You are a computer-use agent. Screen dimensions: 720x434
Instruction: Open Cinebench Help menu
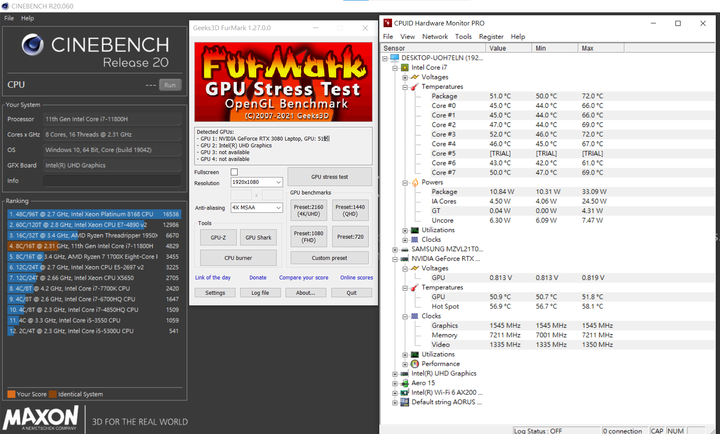tap(28, 18)
